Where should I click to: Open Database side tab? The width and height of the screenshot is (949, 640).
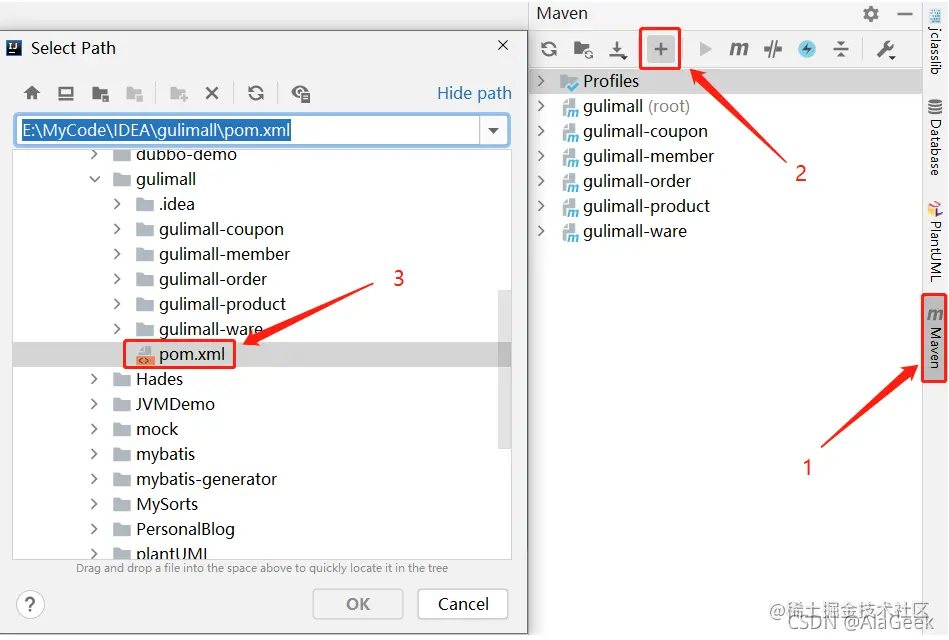click(x=935, y=137)
